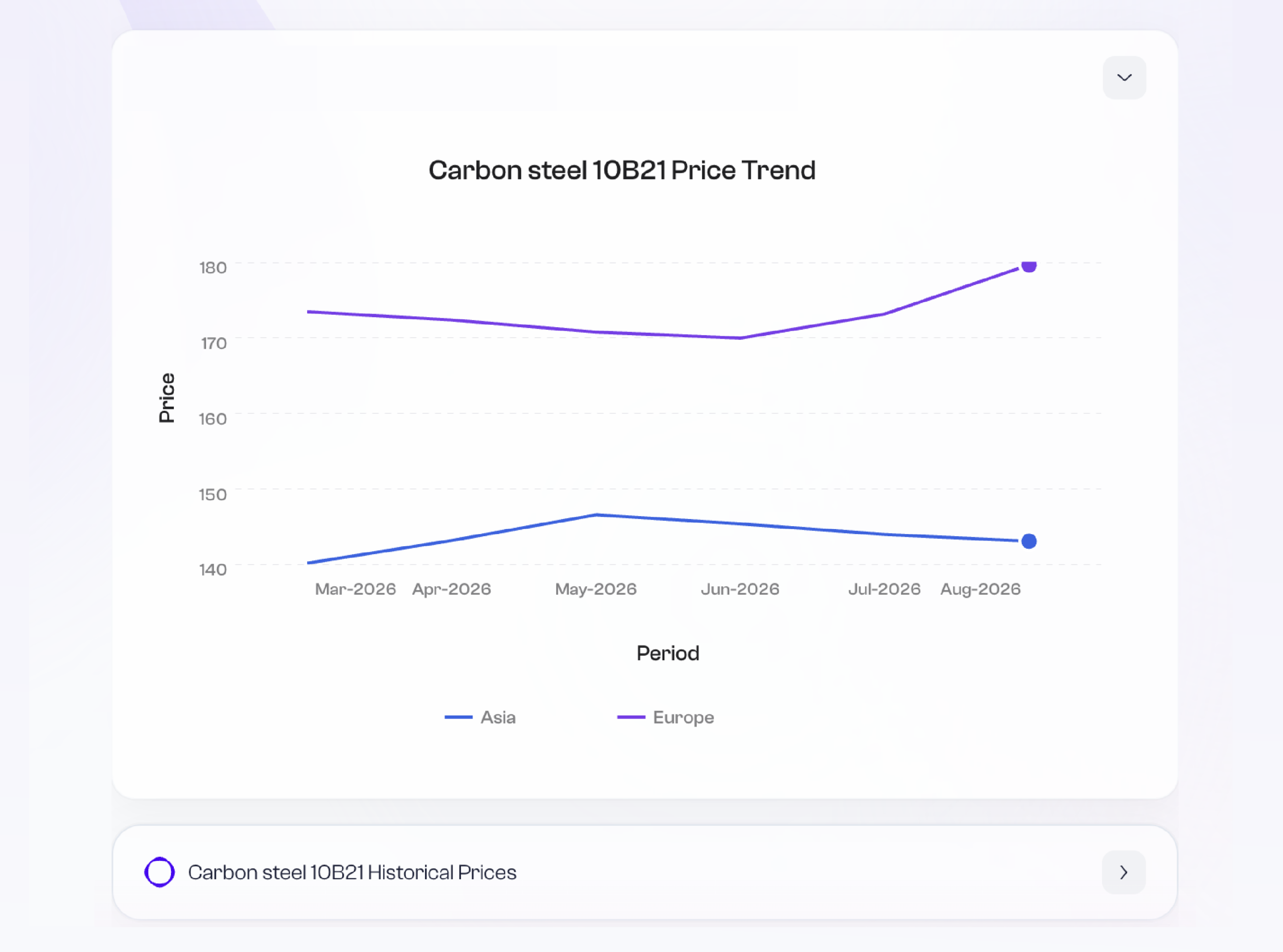Click the purple Europe legend line swatch
The image size is (1283, 952).
click(x=631, y=718)
